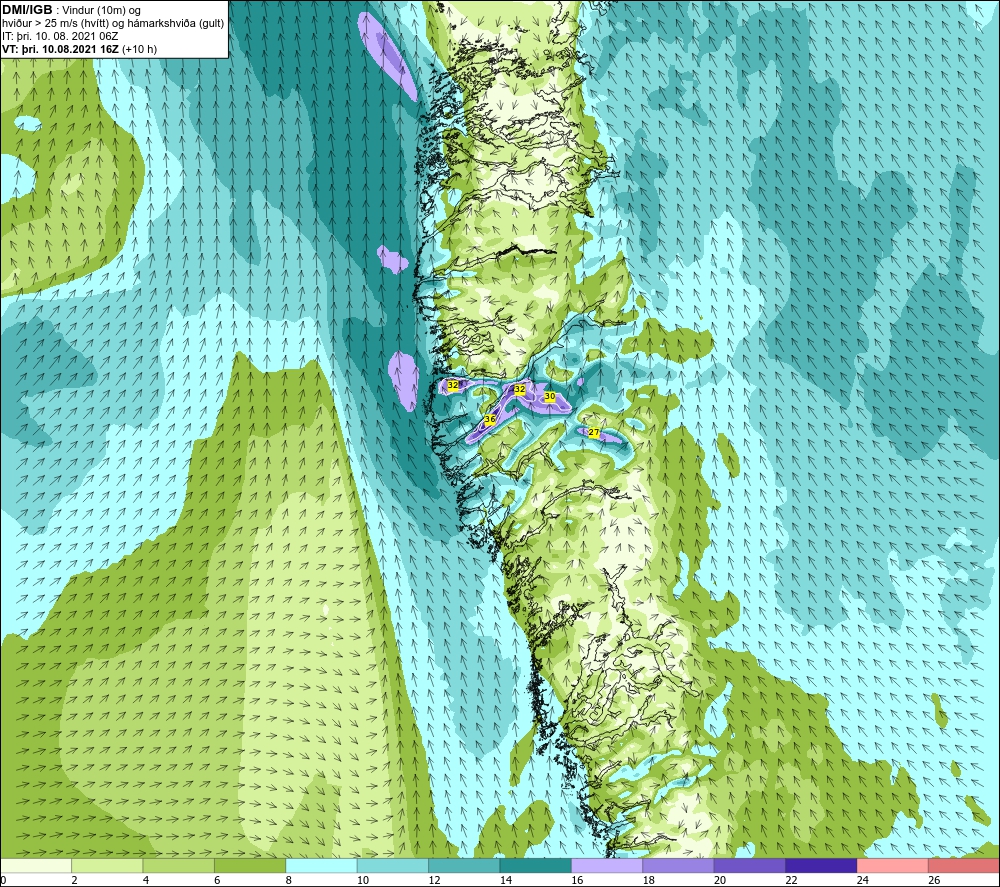Select the dark indigo 22–24 m/s legend swatch
1000x887 pixels.
821,865
